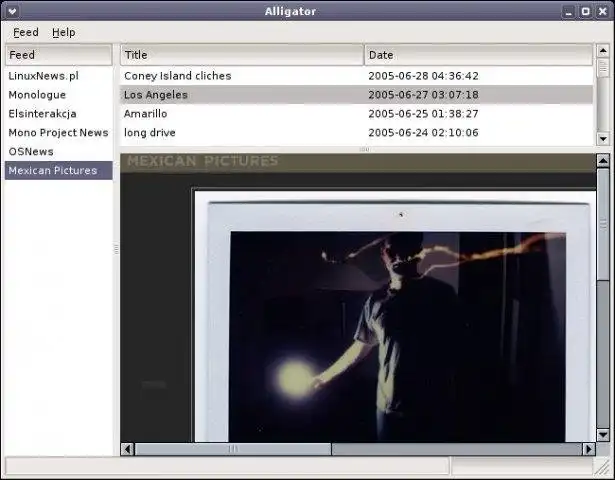Maximize the Alligator window

pos(586,11)
